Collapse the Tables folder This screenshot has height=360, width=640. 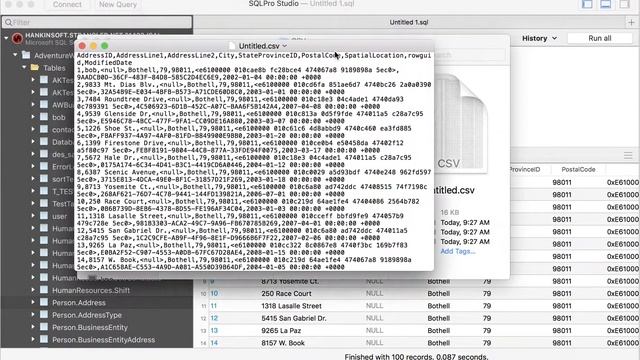24,67
